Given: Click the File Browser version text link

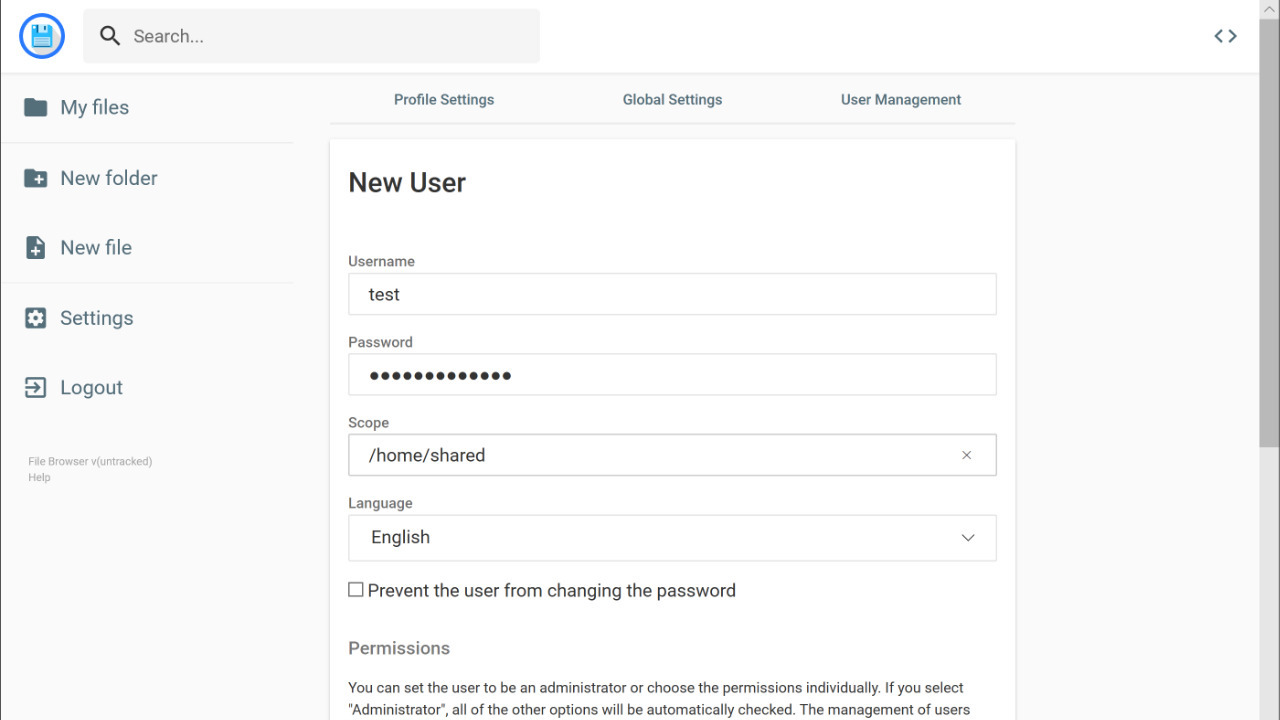Looking at the screenshot, I should click(90, 462).
